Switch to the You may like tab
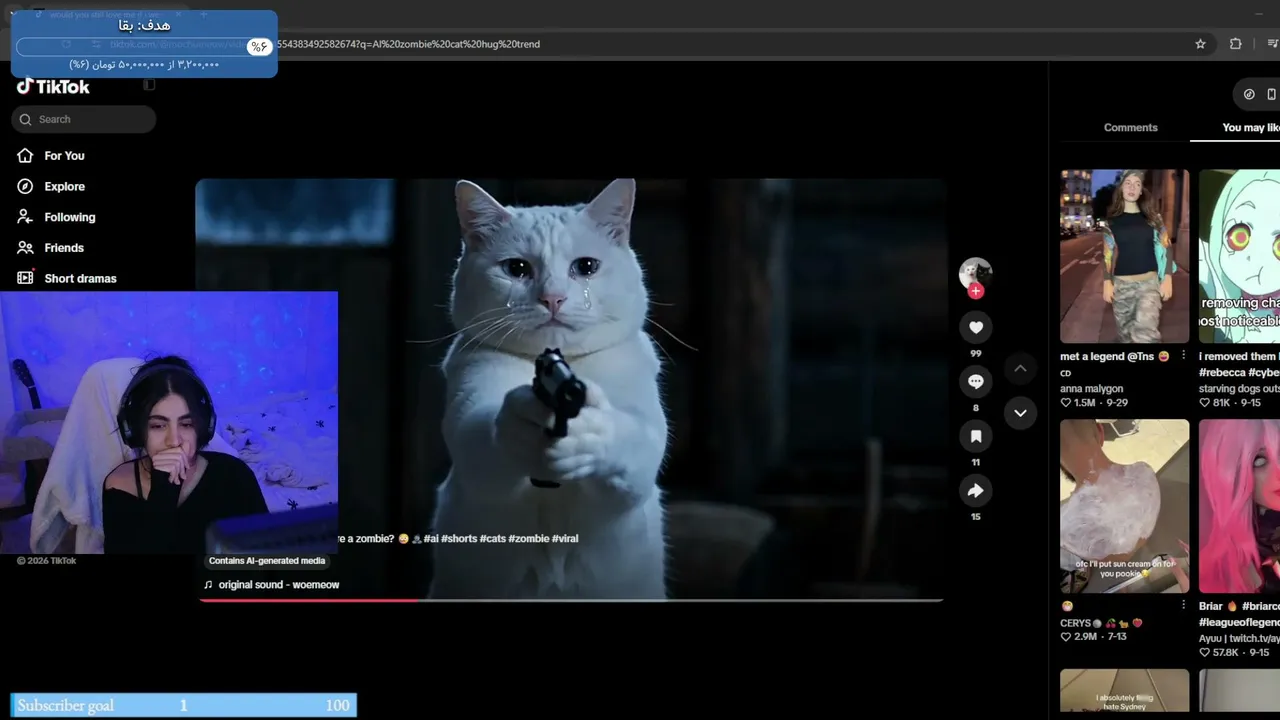This screenshot has width=1280, height=720. click(1251, 128)
